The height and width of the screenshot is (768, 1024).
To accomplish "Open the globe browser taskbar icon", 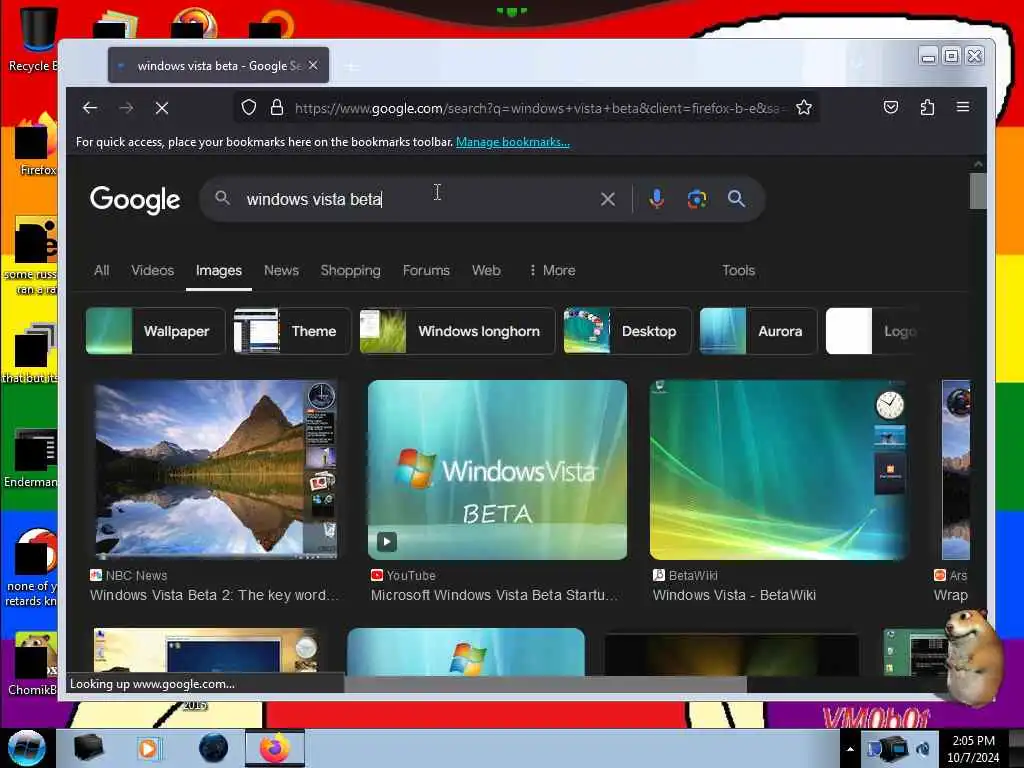I will coord(213,748).
